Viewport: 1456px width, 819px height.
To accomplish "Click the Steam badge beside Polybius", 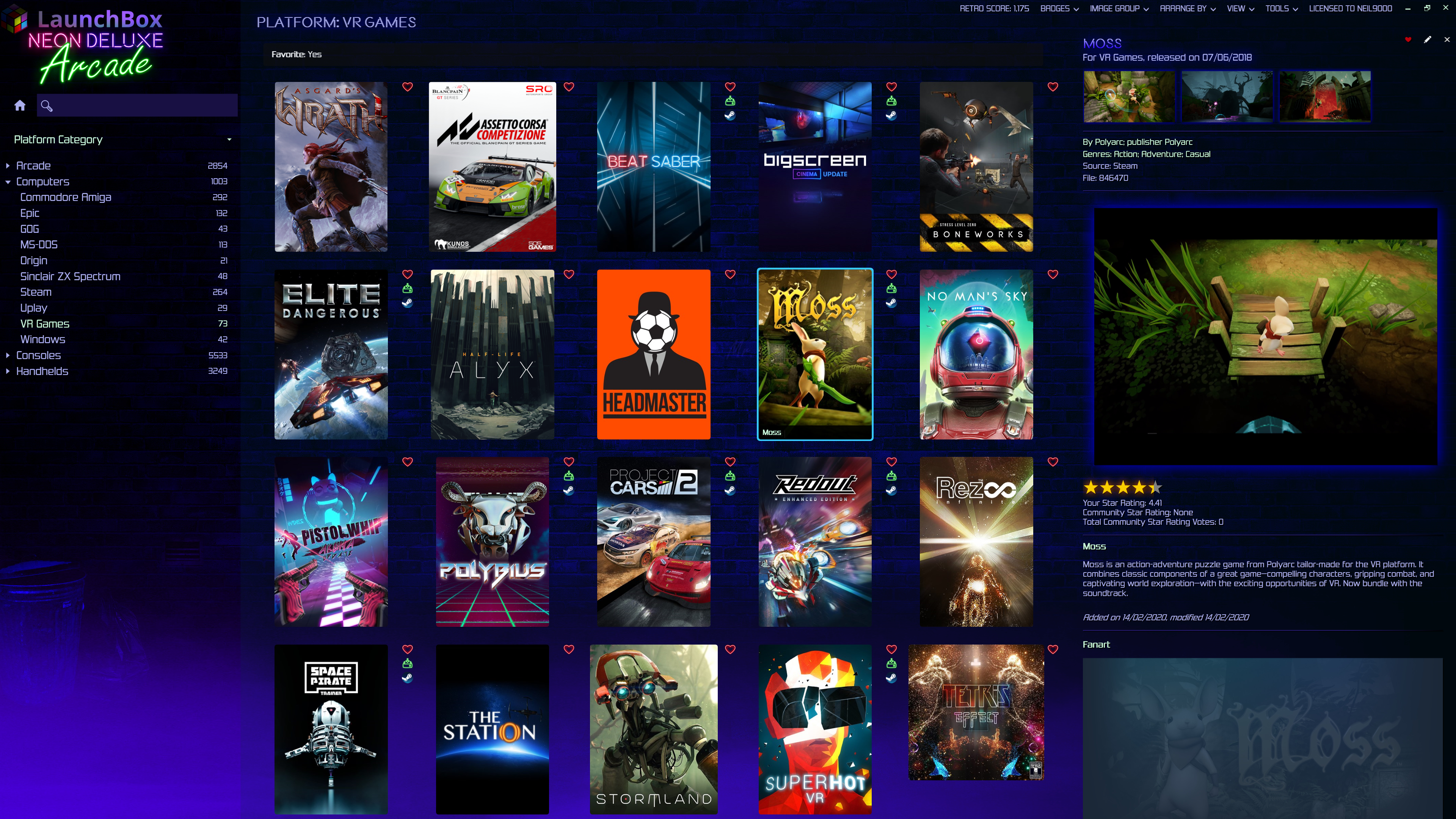I will point(569,491).
